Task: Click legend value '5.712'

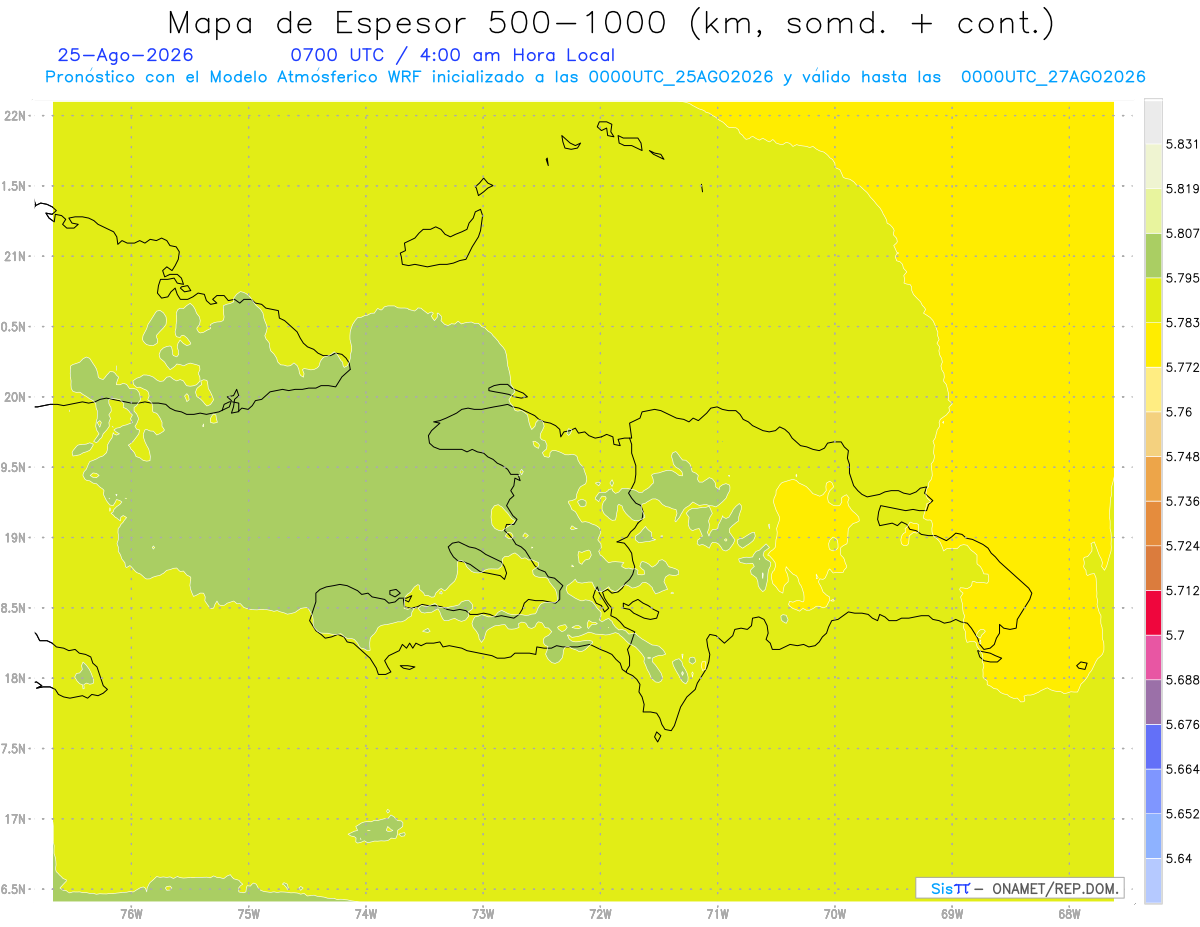Action: [x=1182, y=590]
